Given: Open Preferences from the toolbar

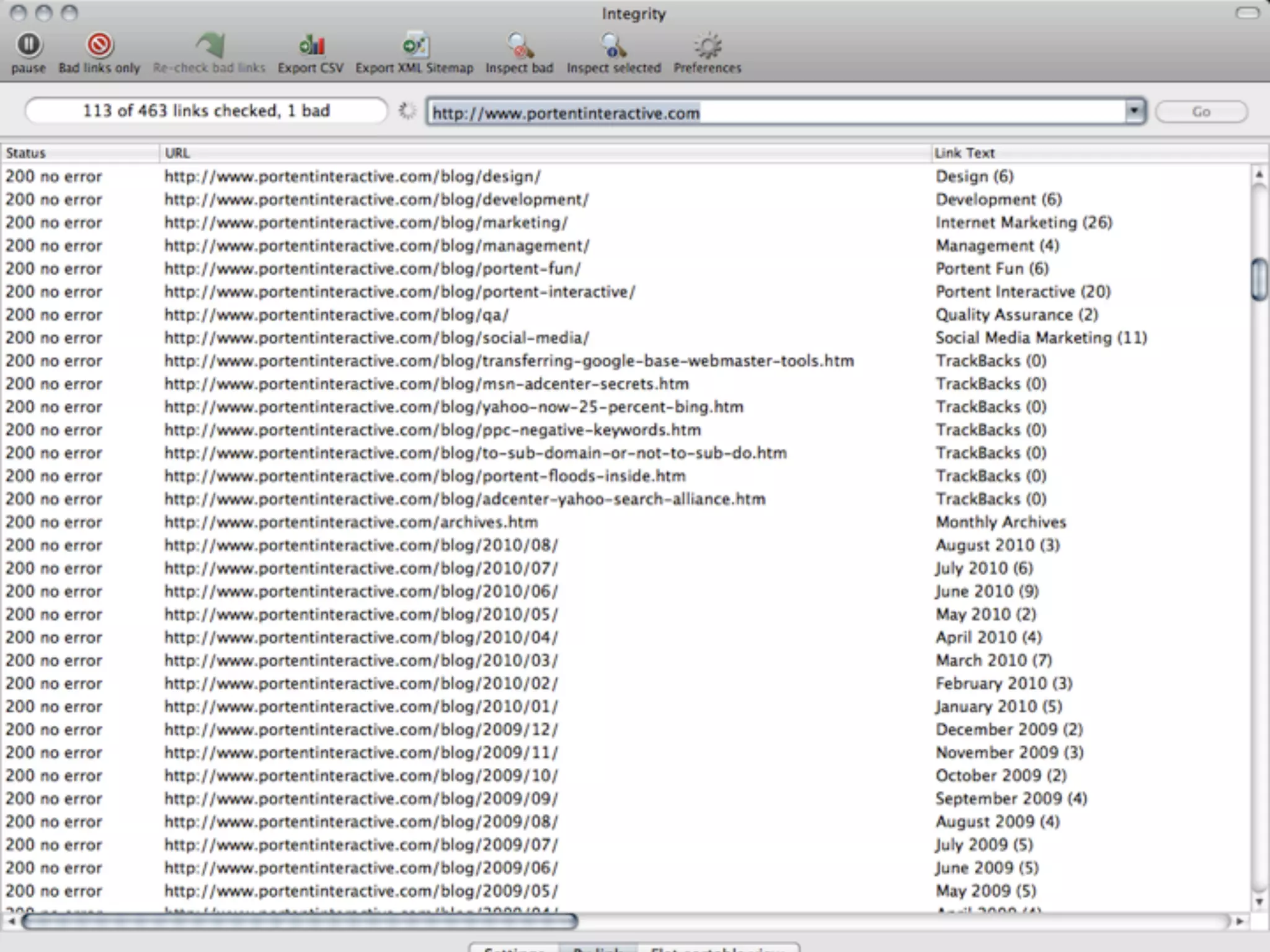Looking at the screenshot, I should (x=707, y=45).
